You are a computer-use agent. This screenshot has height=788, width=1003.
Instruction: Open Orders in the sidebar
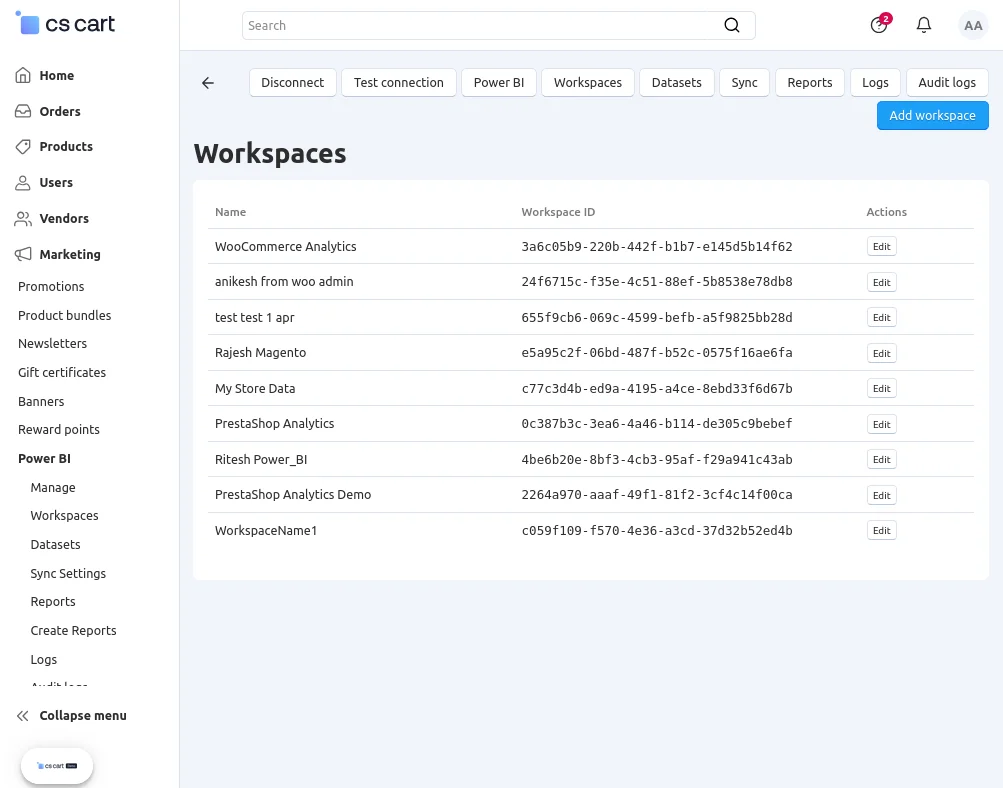tap(59, 111)
